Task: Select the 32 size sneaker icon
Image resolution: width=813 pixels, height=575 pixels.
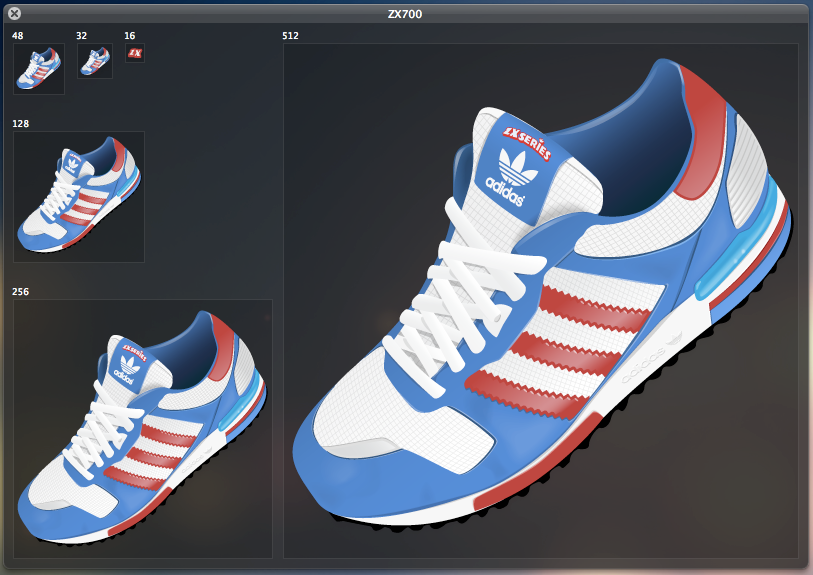Action: (x=95, y=61)
